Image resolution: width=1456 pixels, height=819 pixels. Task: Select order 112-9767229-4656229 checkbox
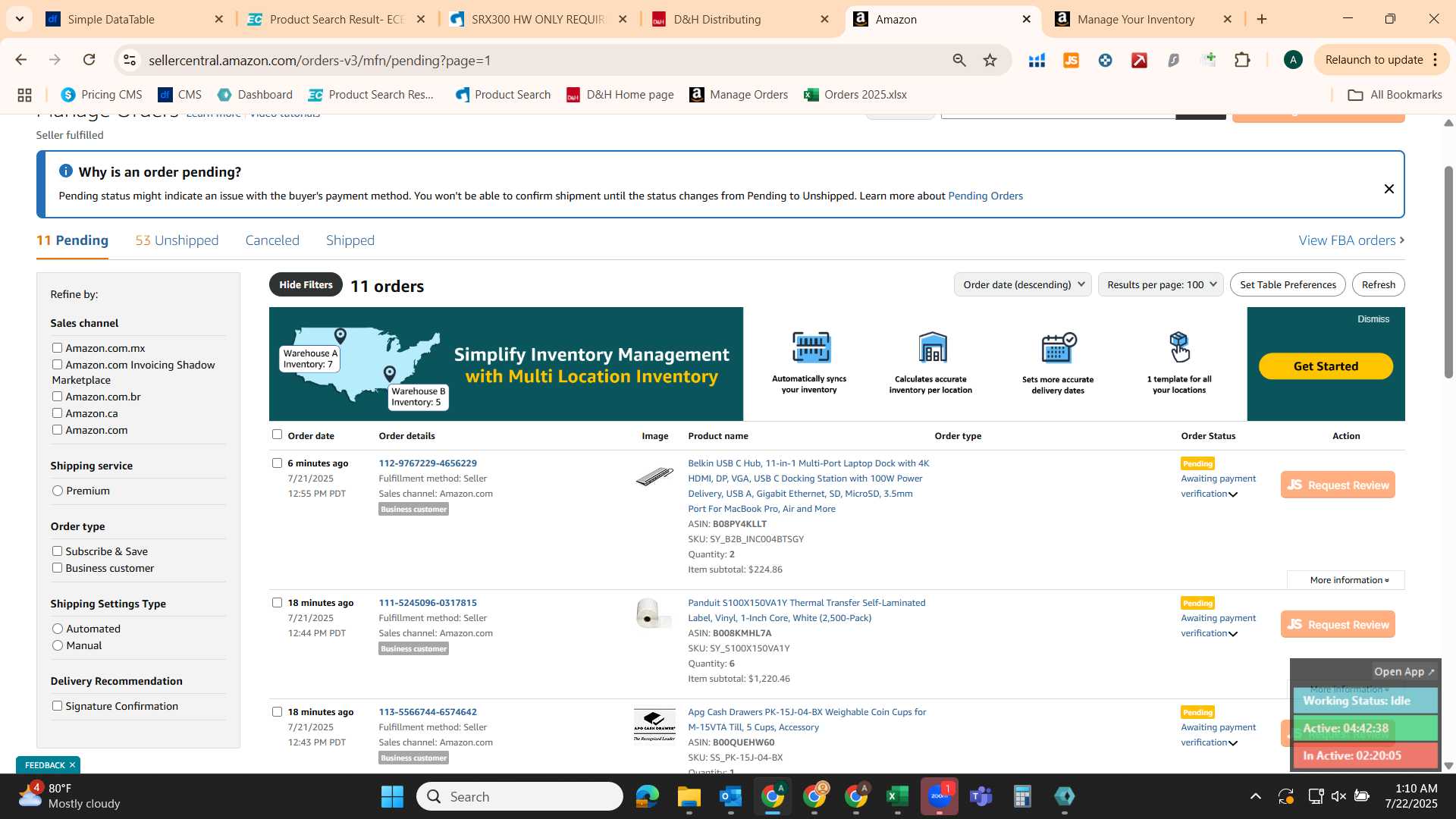[x=277, y=463]
